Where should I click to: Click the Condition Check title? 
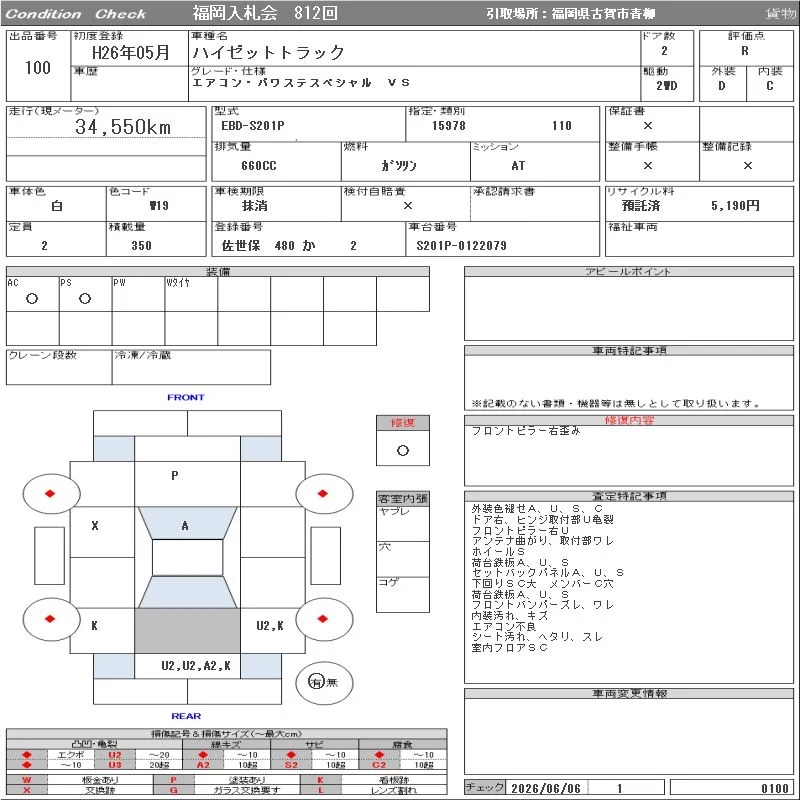pos(76,14)
